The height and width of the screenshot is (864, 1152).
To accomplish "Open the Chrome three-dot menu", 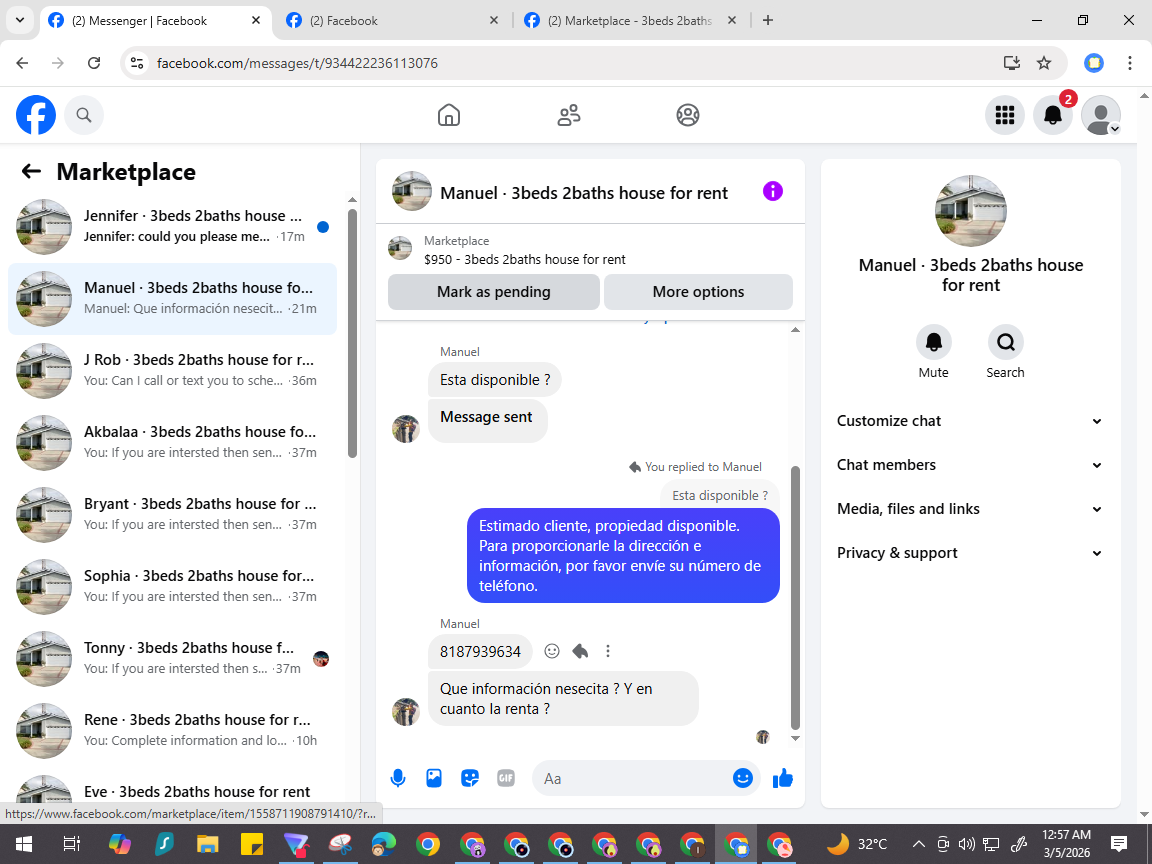I will point(1130,63).
